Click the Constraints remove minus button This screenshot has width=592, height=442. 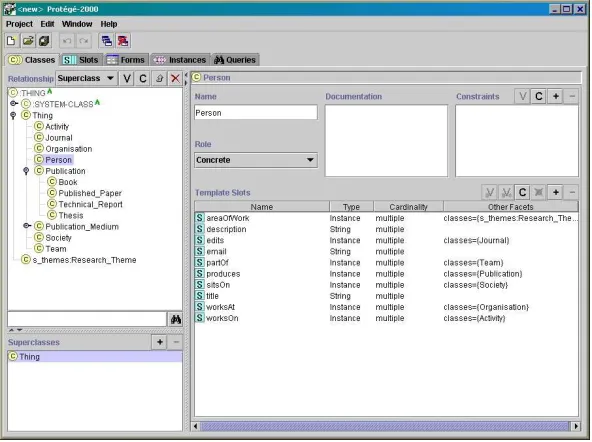point(572,97)
